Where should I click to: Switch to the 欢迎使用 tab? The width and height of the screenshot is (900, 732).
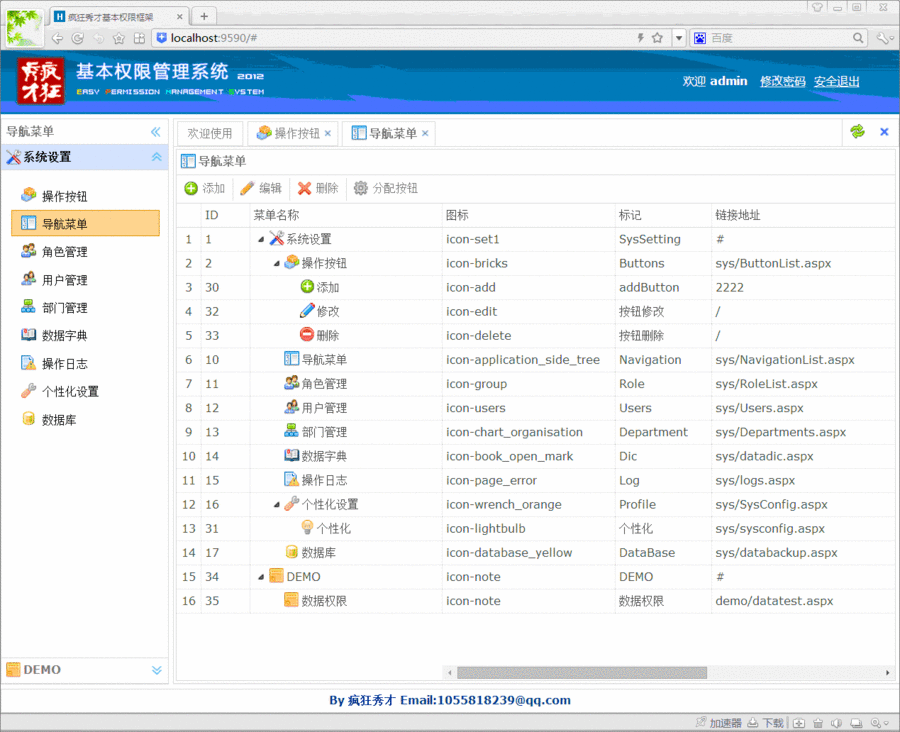[210, 133]
